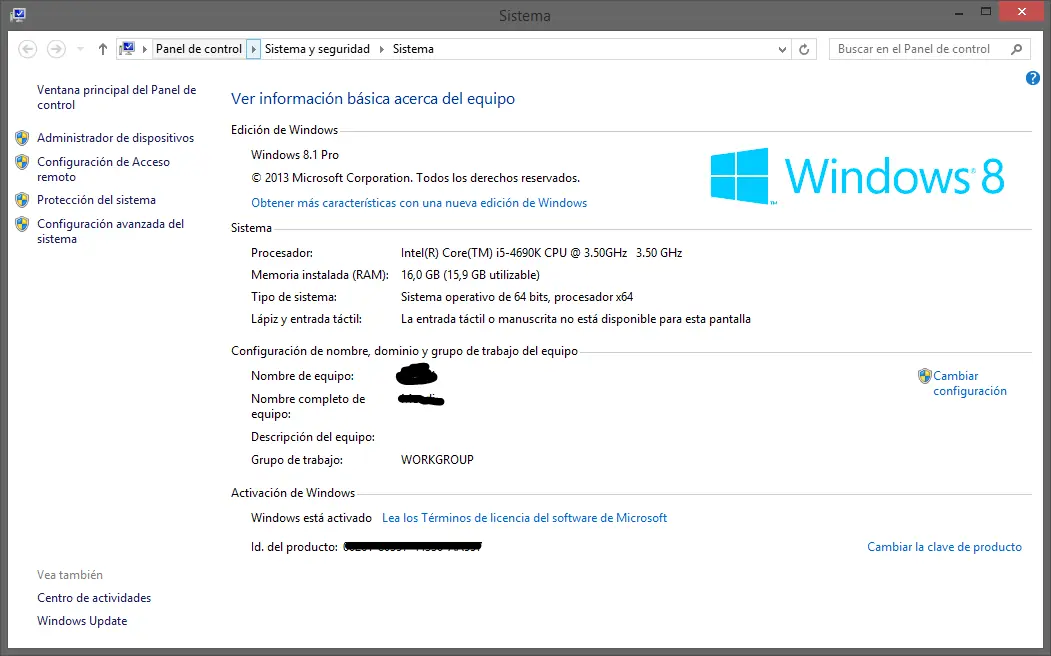Click the shield icon beside Administrador de dispositivos
1051x656 pixels.
22,138
